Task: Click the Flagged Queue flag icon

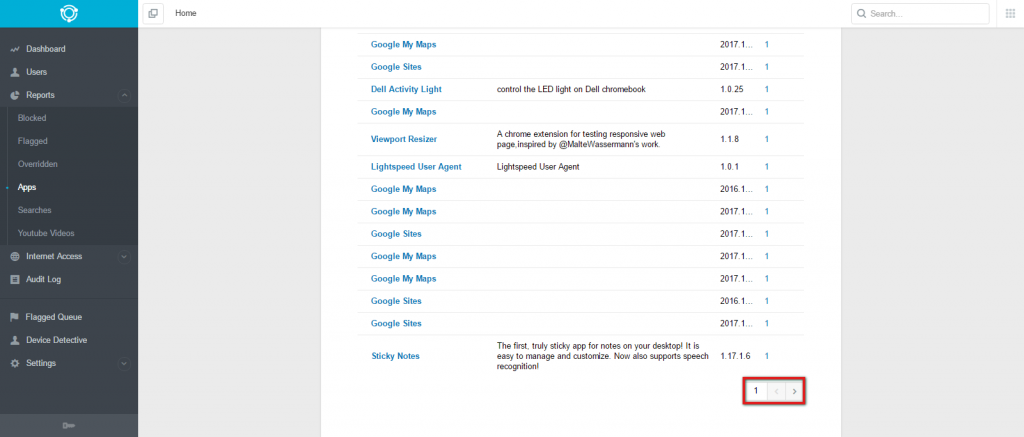Action: [14, 317]
